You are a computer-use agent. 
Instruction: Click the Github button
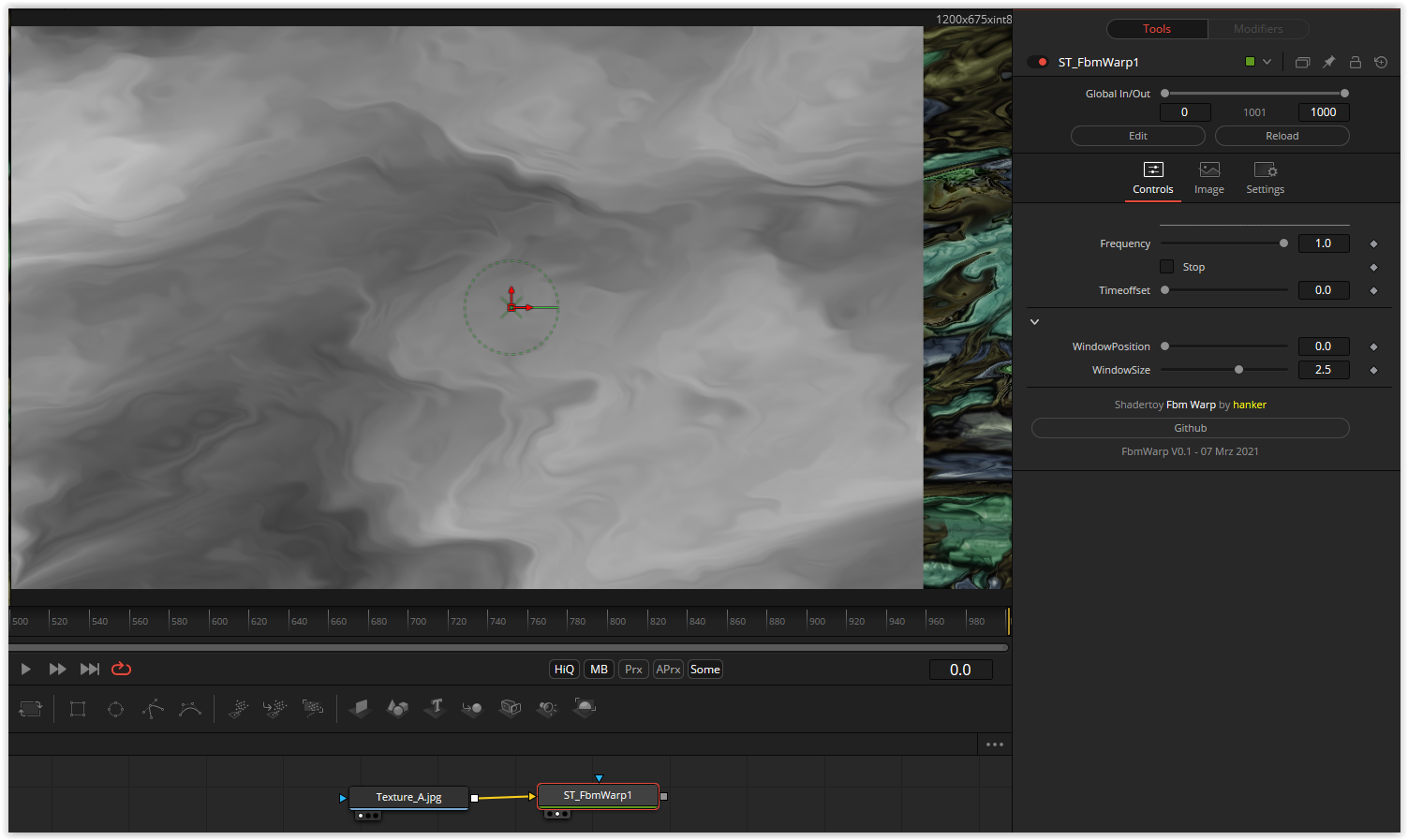(x=1191, y=428)
